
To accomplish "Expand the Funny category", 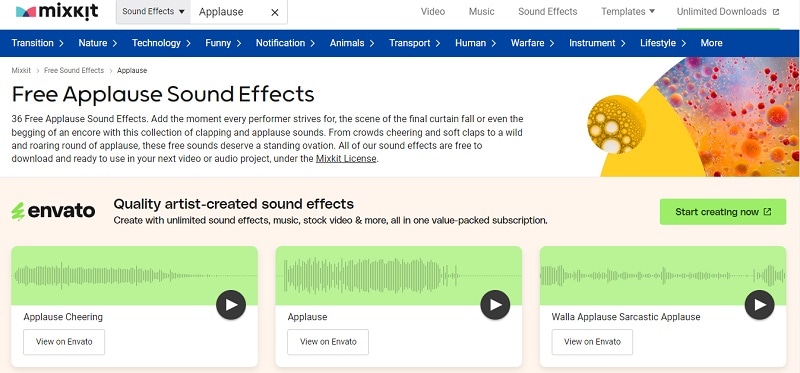I will [223, 43].
